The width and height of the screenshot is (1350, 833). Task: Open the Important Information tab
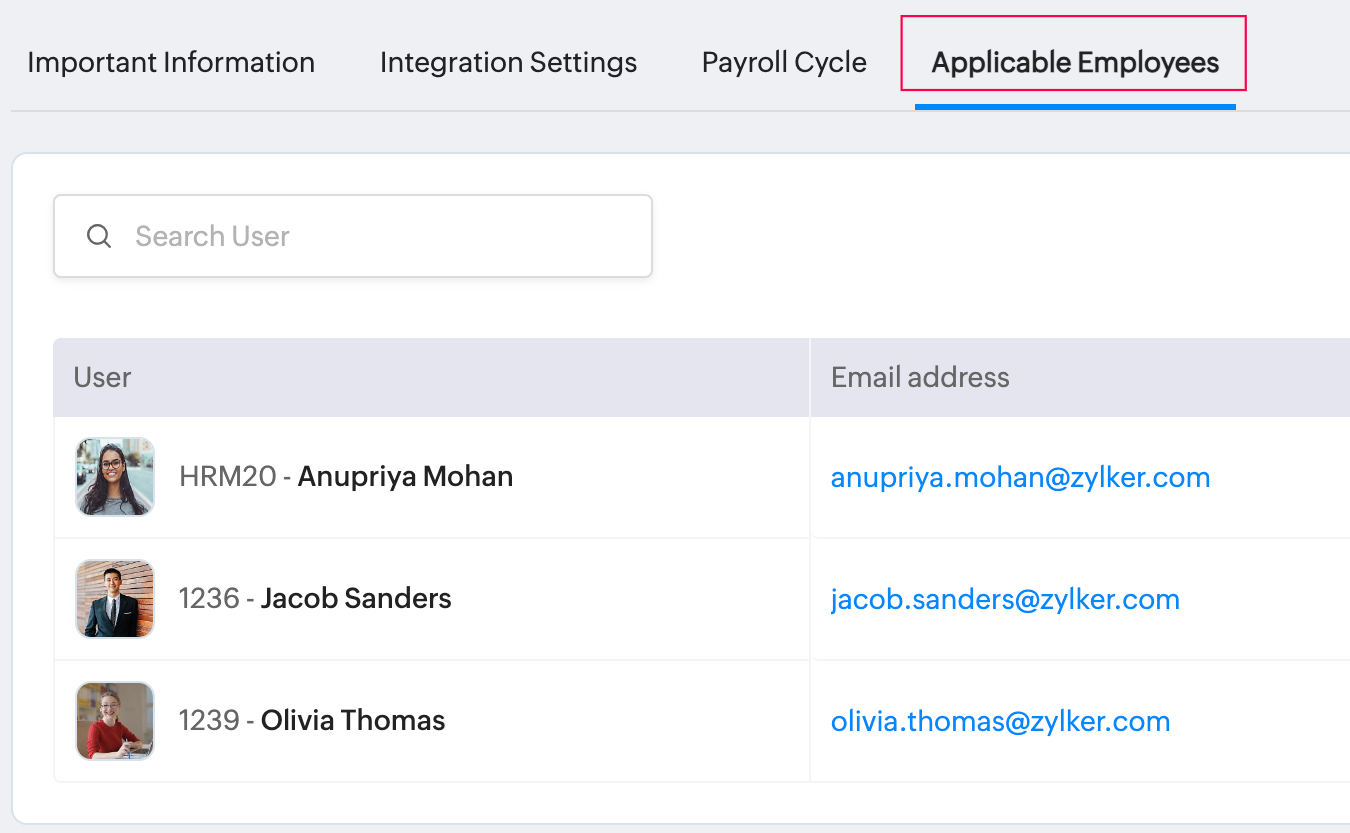coord(171,62)
